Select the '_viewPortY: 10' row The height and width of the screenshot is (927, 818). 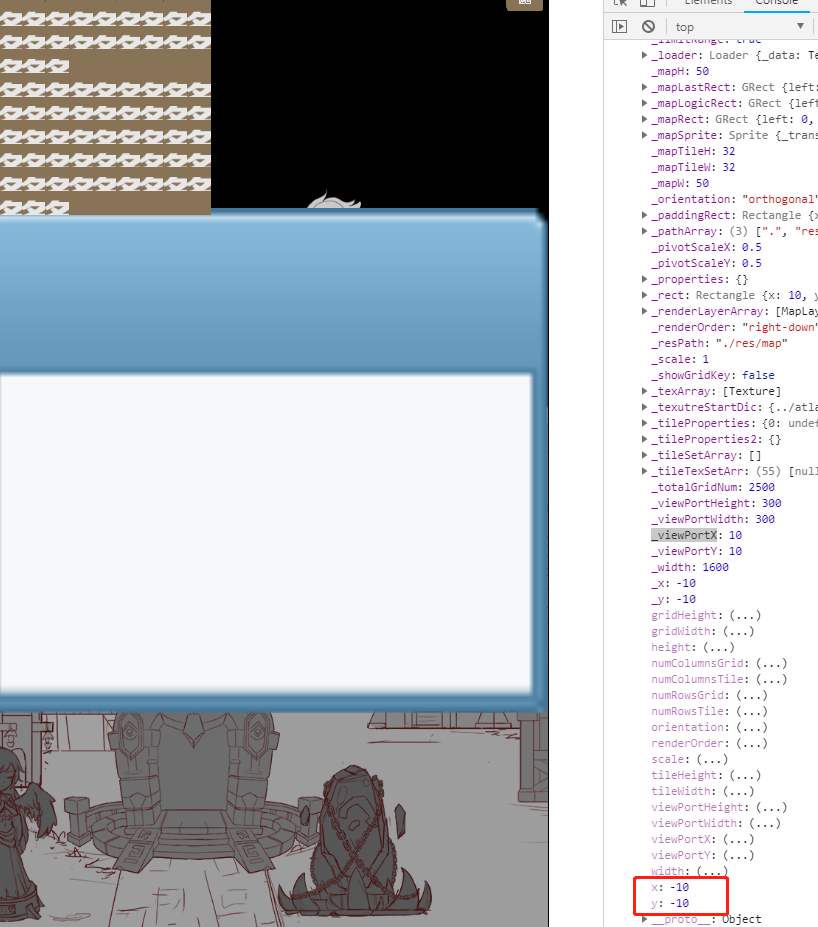click(697, 550)
